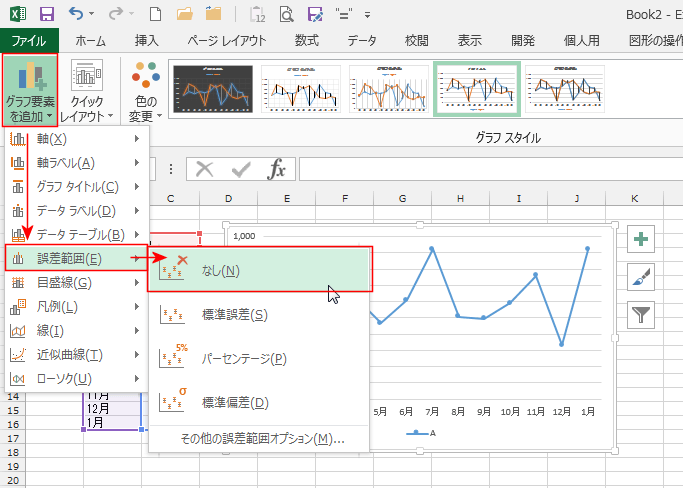Switch to the 挿入 ribbon tab
Screen dimensions: 683x488
tap(147, 41)
